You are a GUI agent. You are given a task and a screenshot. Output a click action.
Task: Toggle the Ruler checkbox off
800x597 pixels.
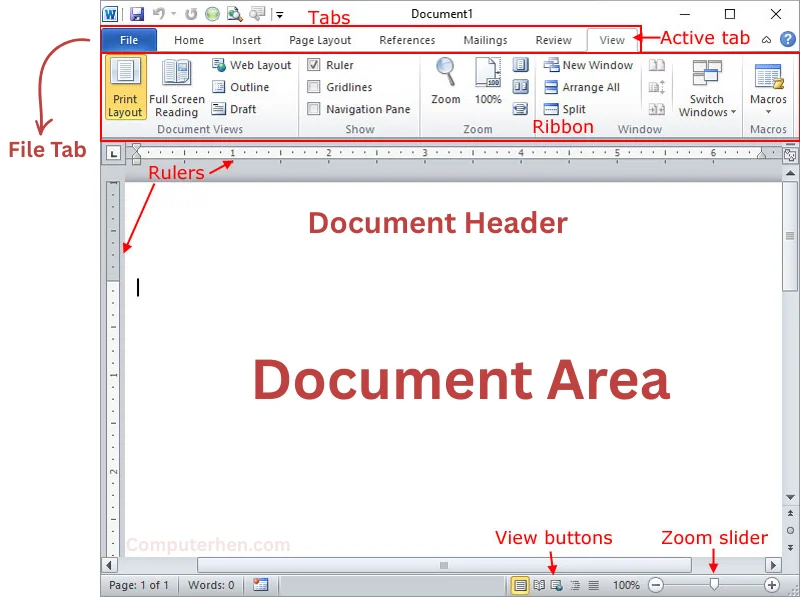315,64
